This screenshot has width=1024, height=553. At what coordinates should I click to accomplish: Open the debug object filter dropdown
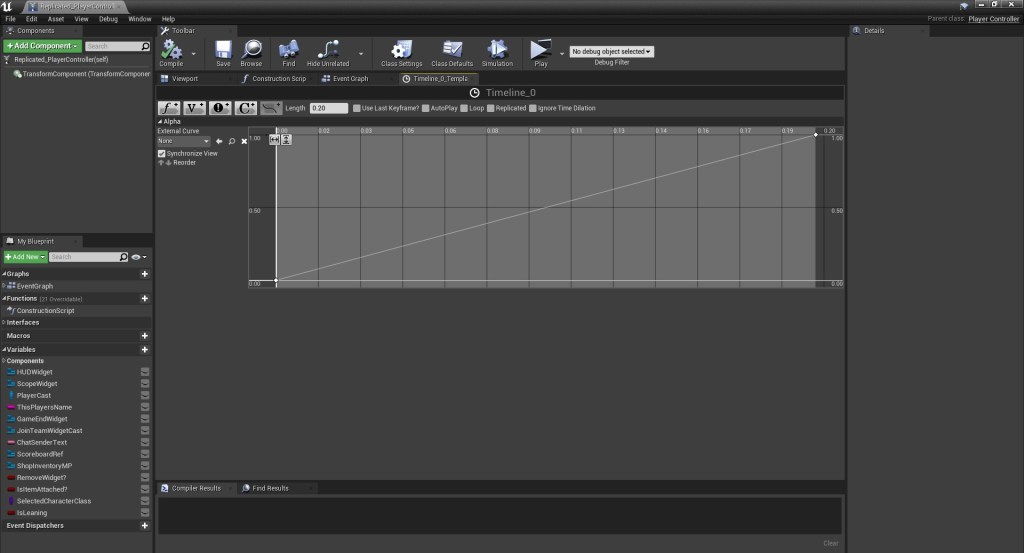click(612, 51)
